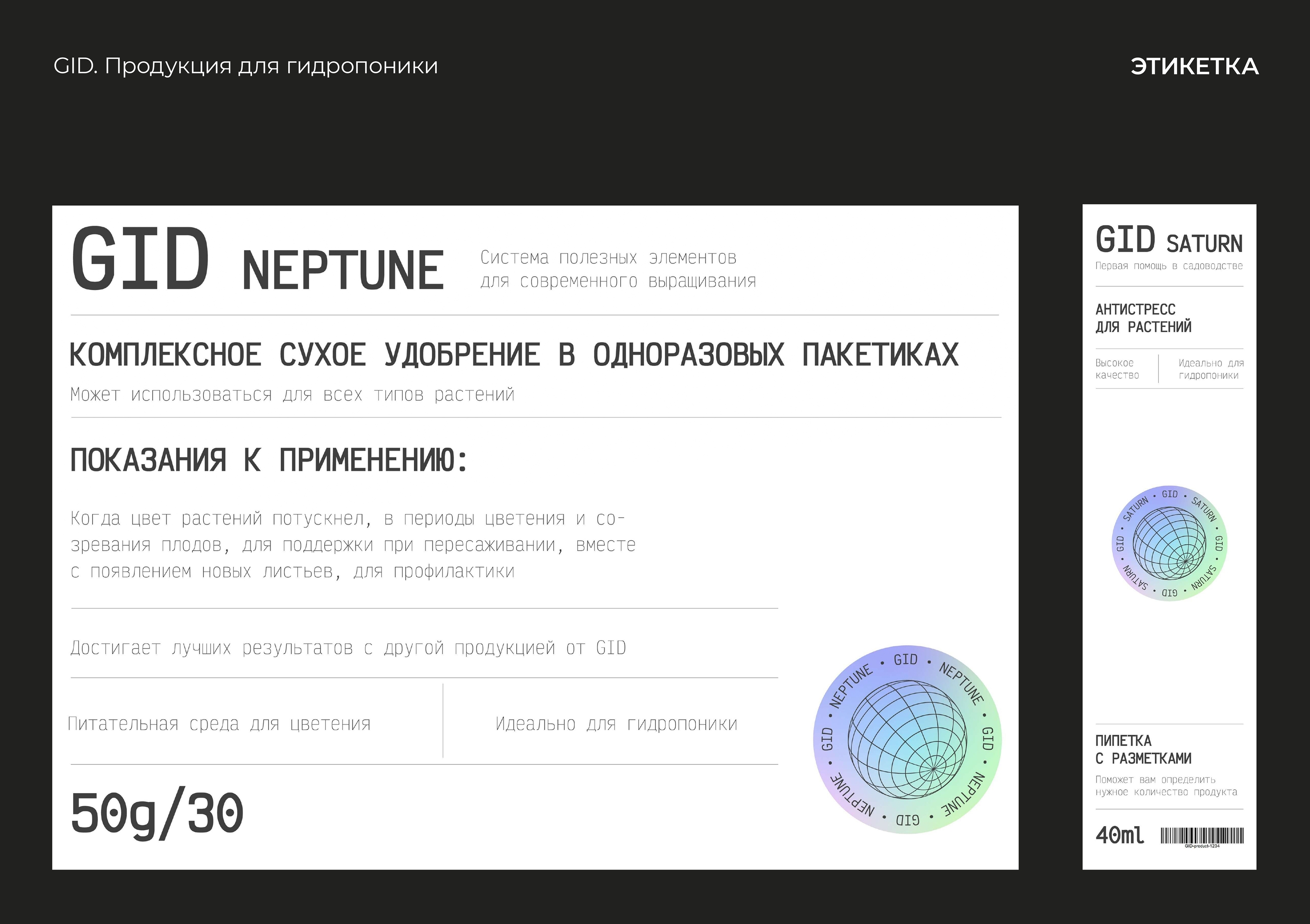1310x924 pixels.
Task: Click the 'АНТИСТРЕСС ДЛЯ РАСТЕНИЙ' heading
Action: pyautogui.click(x=1143, y=318)
